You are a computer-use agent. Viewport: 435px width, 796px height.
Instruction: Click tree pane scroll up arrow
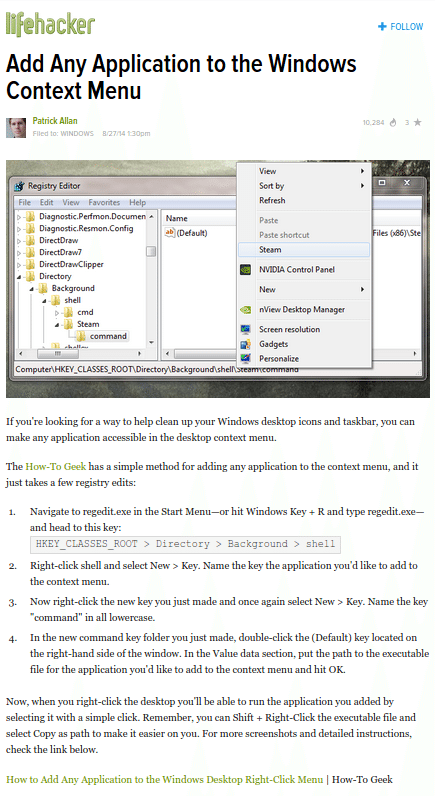coord(151,216)
